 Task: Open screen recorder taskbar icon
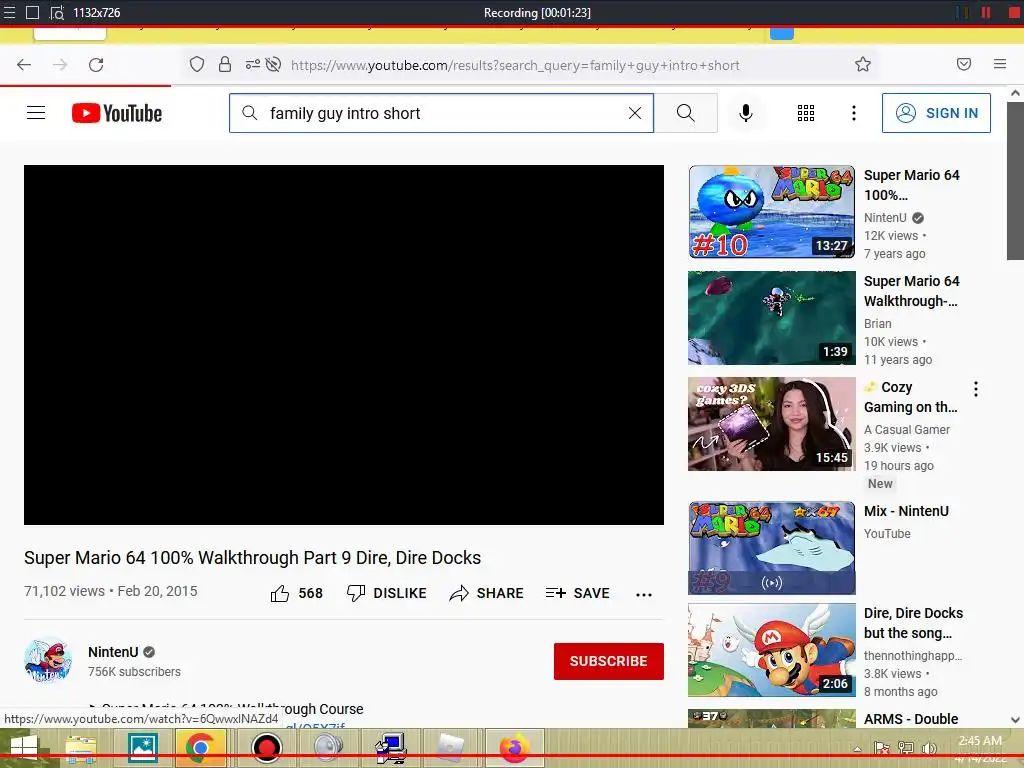pos(266,748)
